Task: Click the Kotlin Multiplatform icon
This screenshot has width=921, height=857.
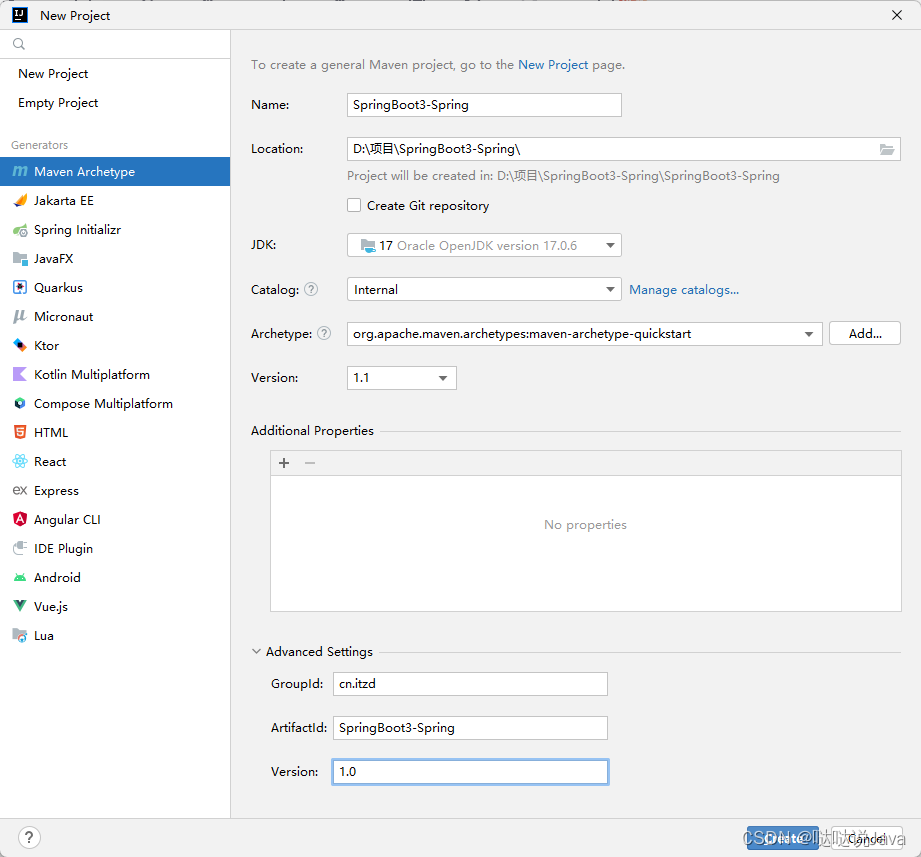Action: point(20,374)
